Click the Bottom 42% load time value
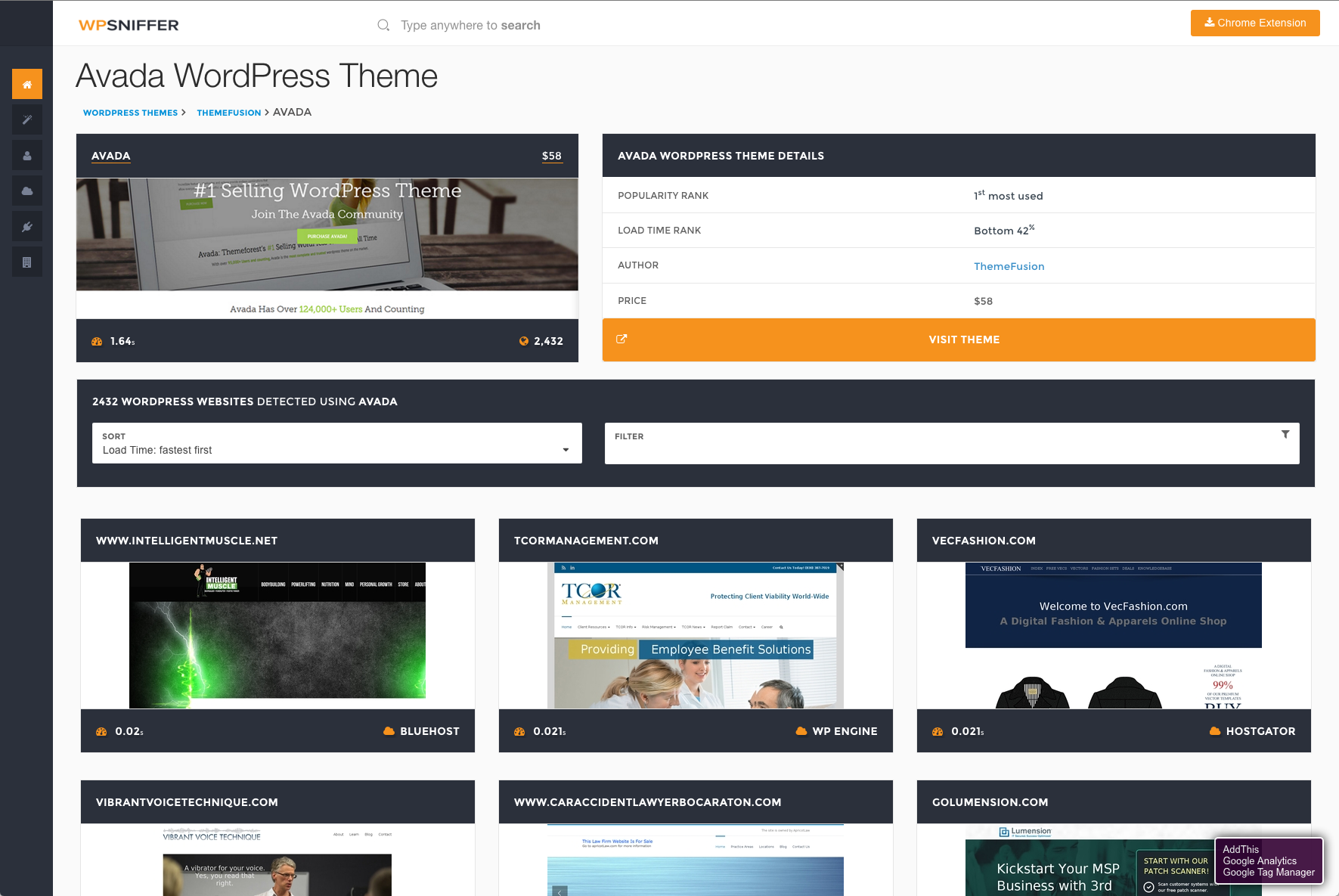1339x896 pixels. click(1004, 230)
